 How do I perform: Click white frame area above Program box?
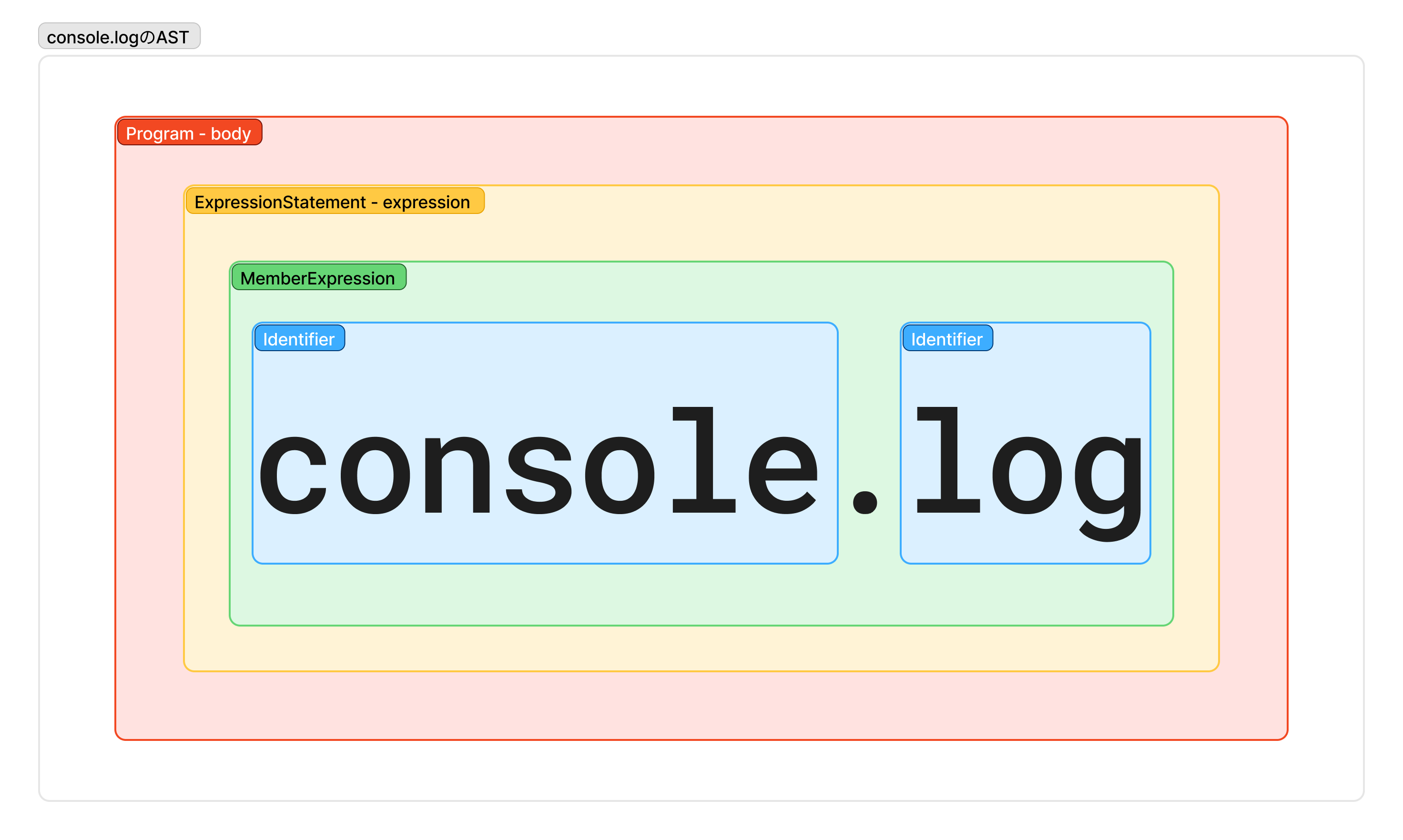(702, 86)
